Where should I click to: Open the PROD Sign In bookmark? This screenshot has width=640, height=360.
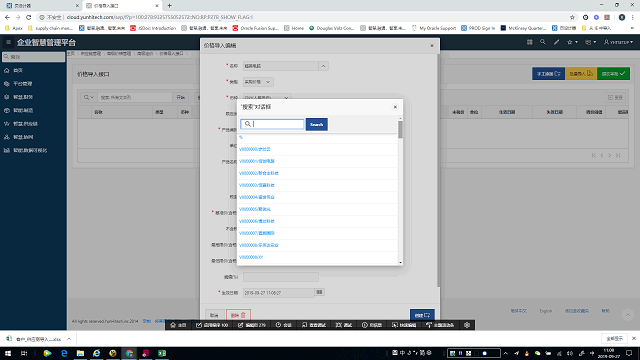(478, 28)
